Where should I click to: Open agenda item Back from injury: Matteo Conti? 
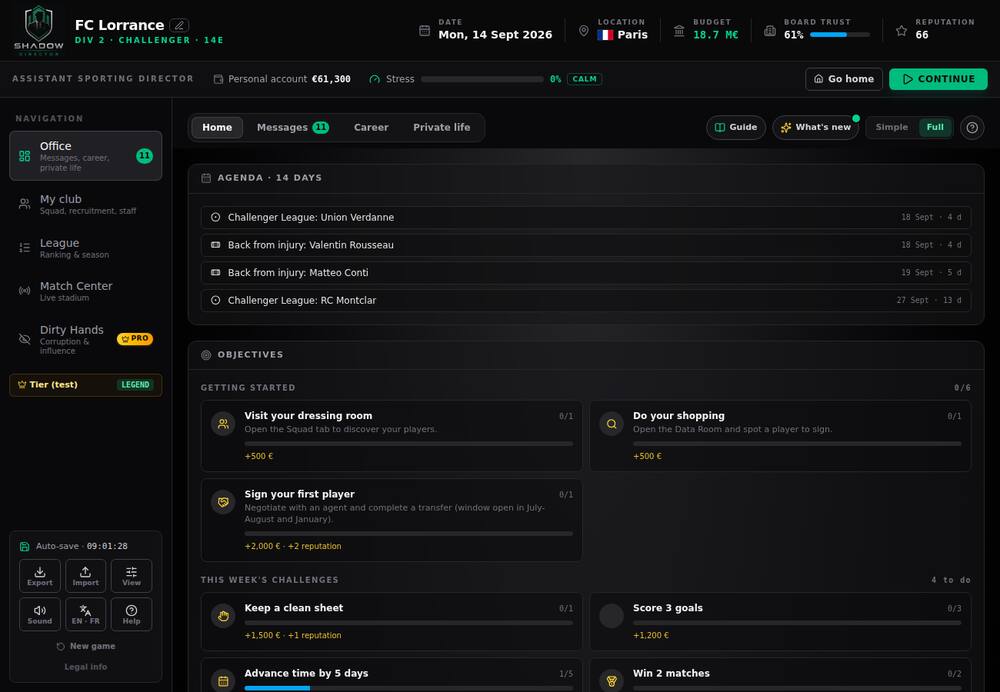tap(585, 272)
